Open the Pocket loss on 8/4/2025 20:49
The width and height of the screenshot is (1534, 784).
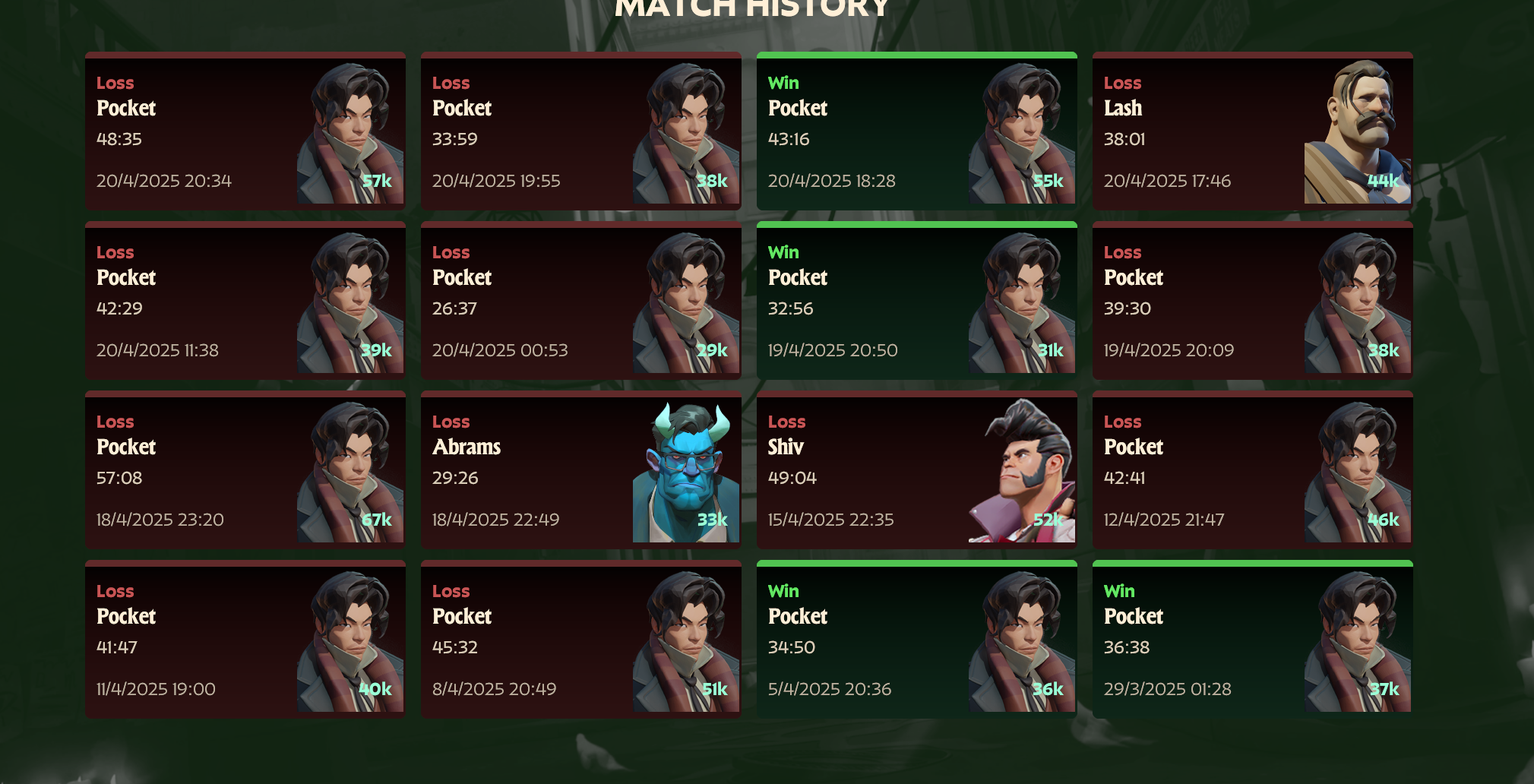click(x=581, y=639)
